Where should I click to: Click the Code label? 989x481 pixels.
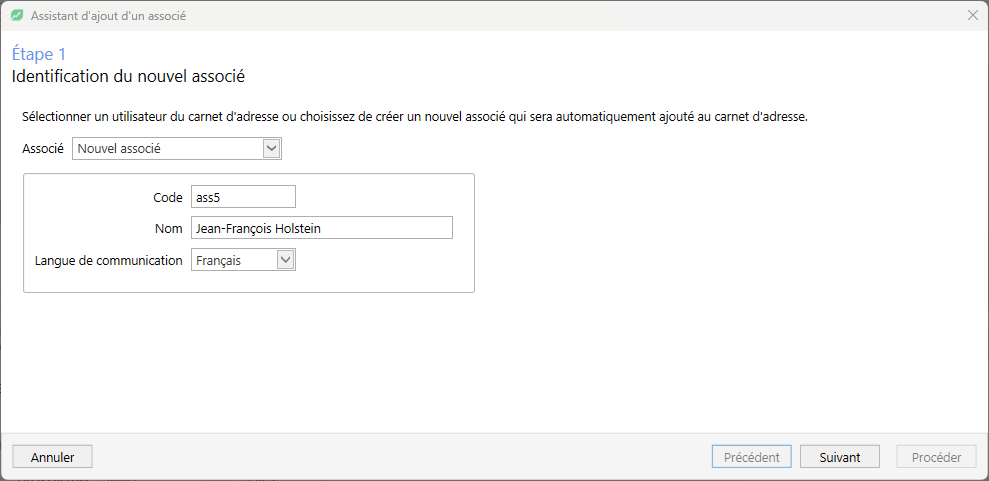pos(168,197)
